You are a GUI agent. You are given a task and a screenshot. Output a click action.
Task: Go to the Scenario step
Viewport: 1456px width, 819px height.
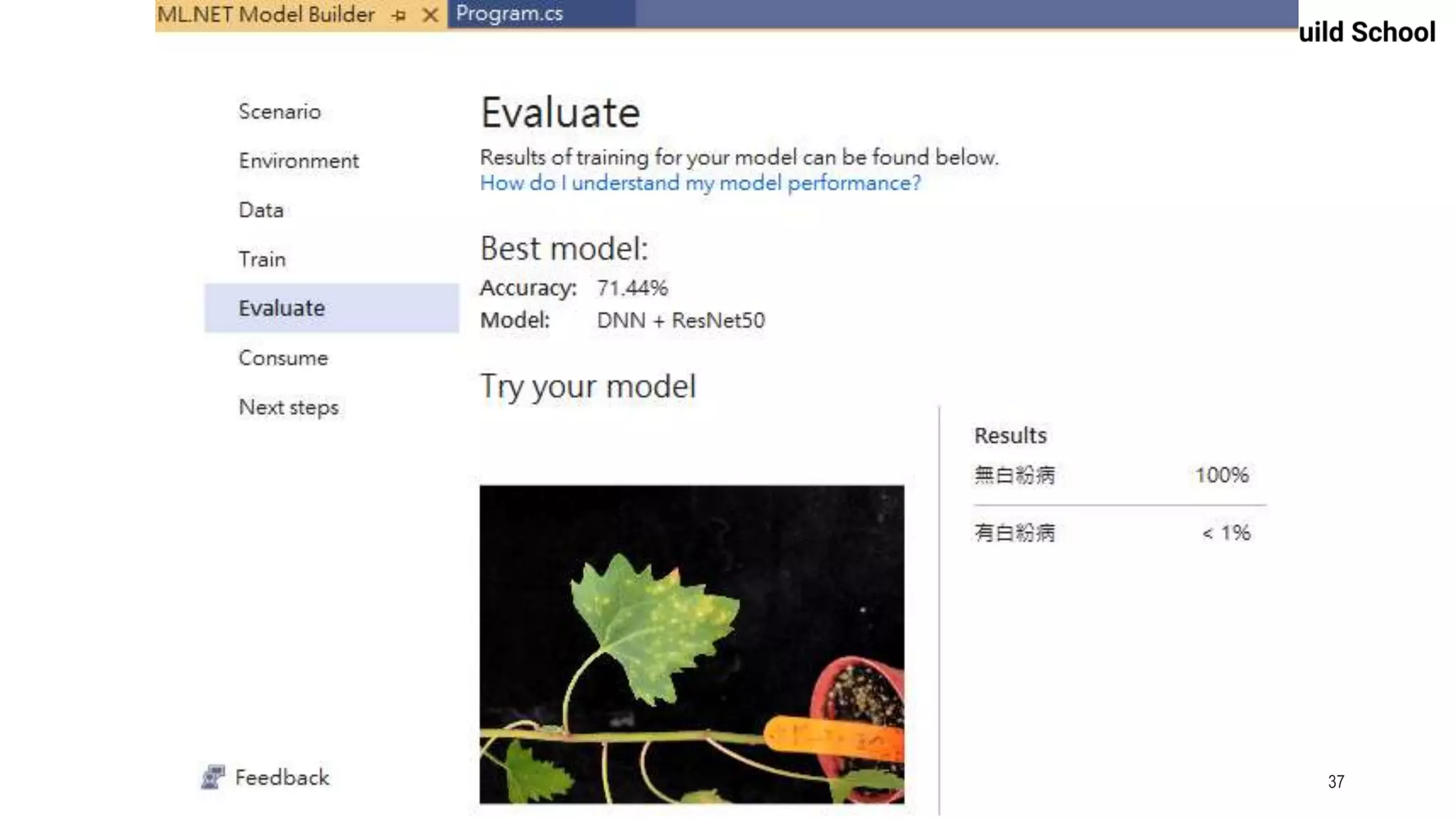[279, 112]
